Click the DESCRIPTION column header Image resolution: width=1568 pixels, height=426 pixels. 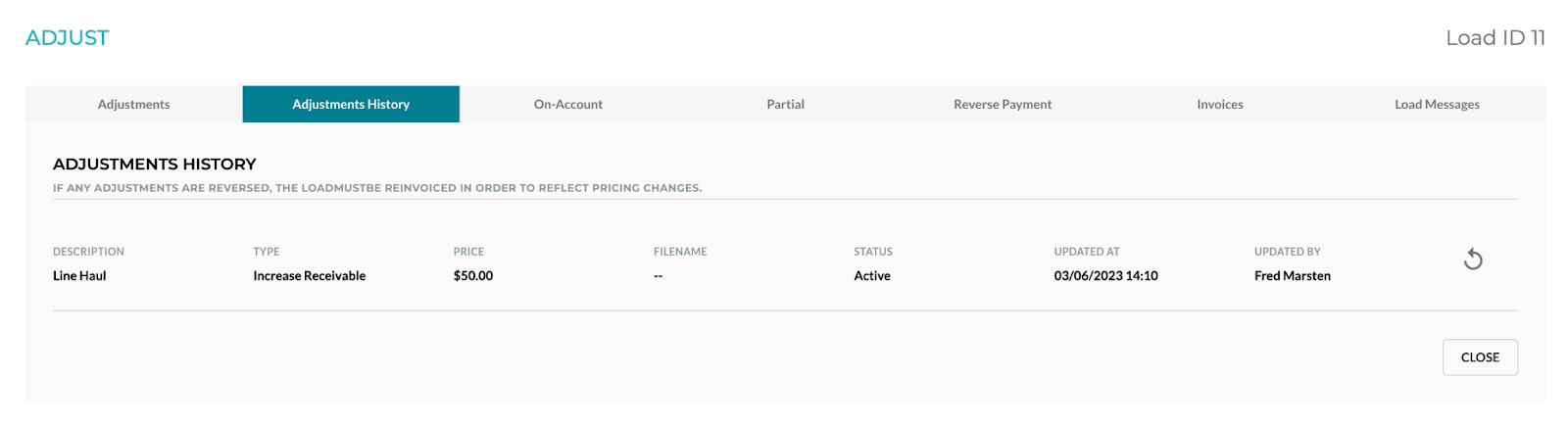tap(88, 252)
